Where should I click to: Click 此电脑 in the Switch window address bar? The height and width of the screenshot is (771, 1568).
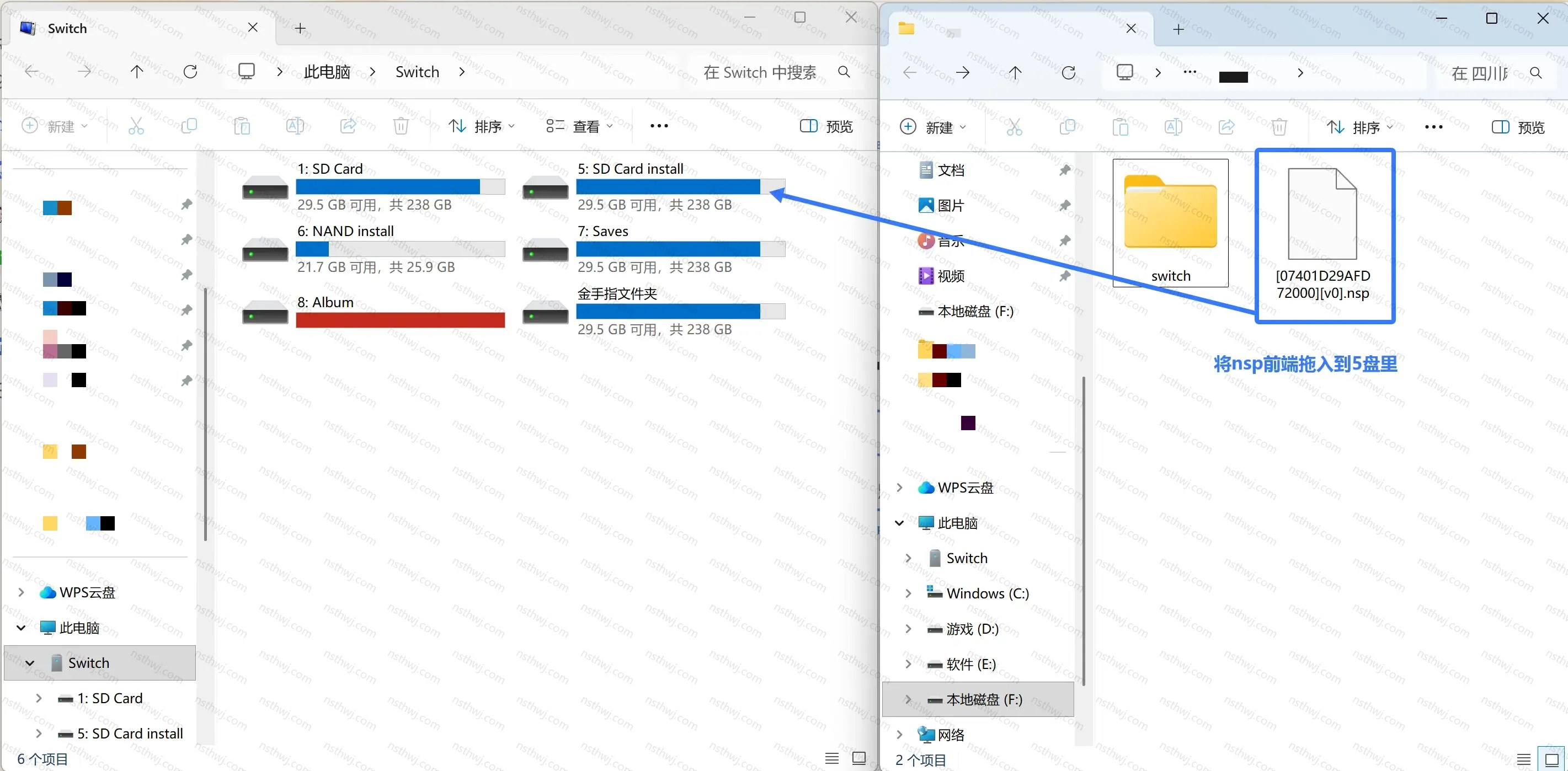pyautogui.click(x=327, y=72)
